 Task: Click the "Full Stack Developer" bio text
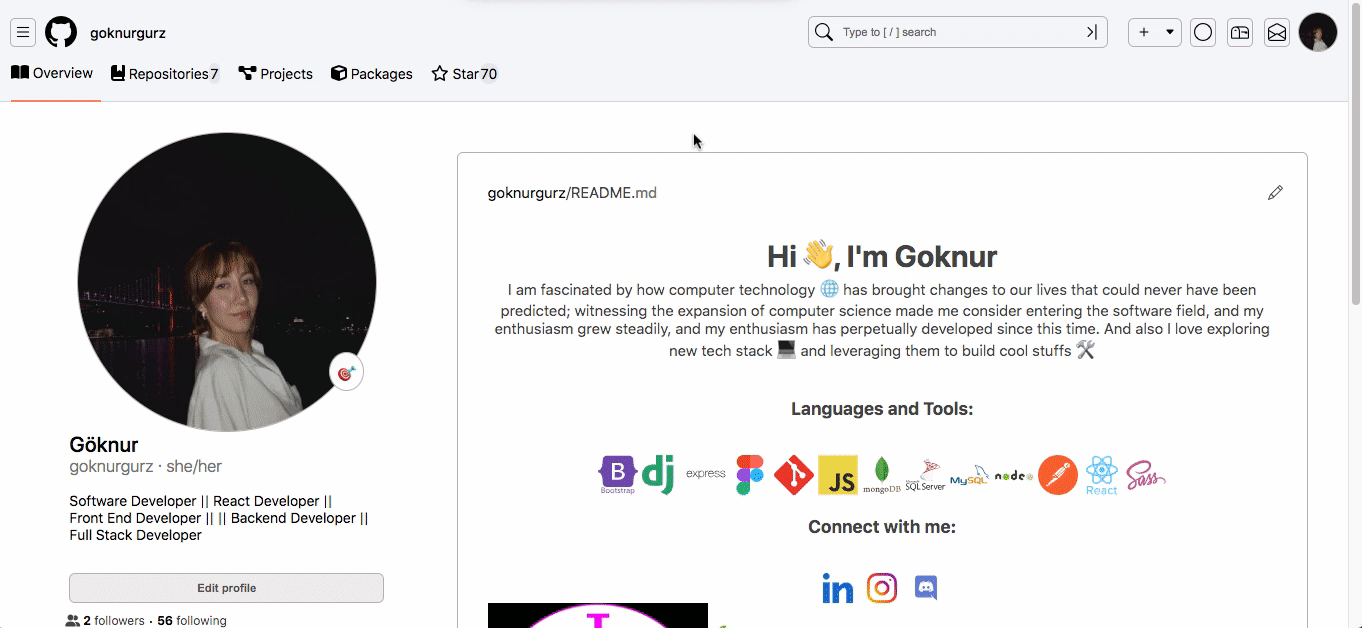pyautogui.click(x=135, y=535)
